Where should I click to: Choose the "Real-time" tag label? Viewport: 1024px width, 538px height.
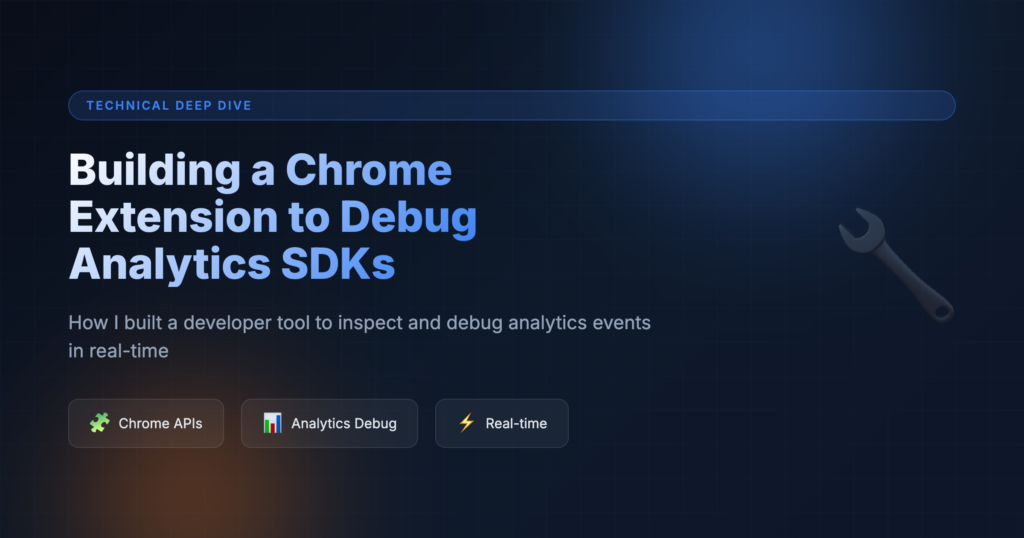(x=516, y=423)
